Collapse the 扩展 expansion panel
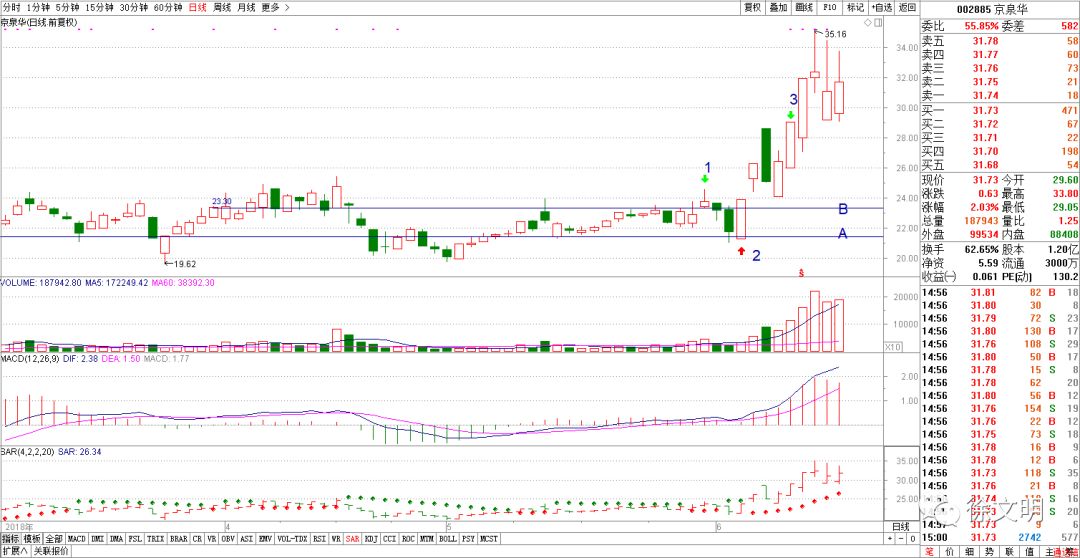Viewport: 1080px width, 558px height. coord(14,551)
